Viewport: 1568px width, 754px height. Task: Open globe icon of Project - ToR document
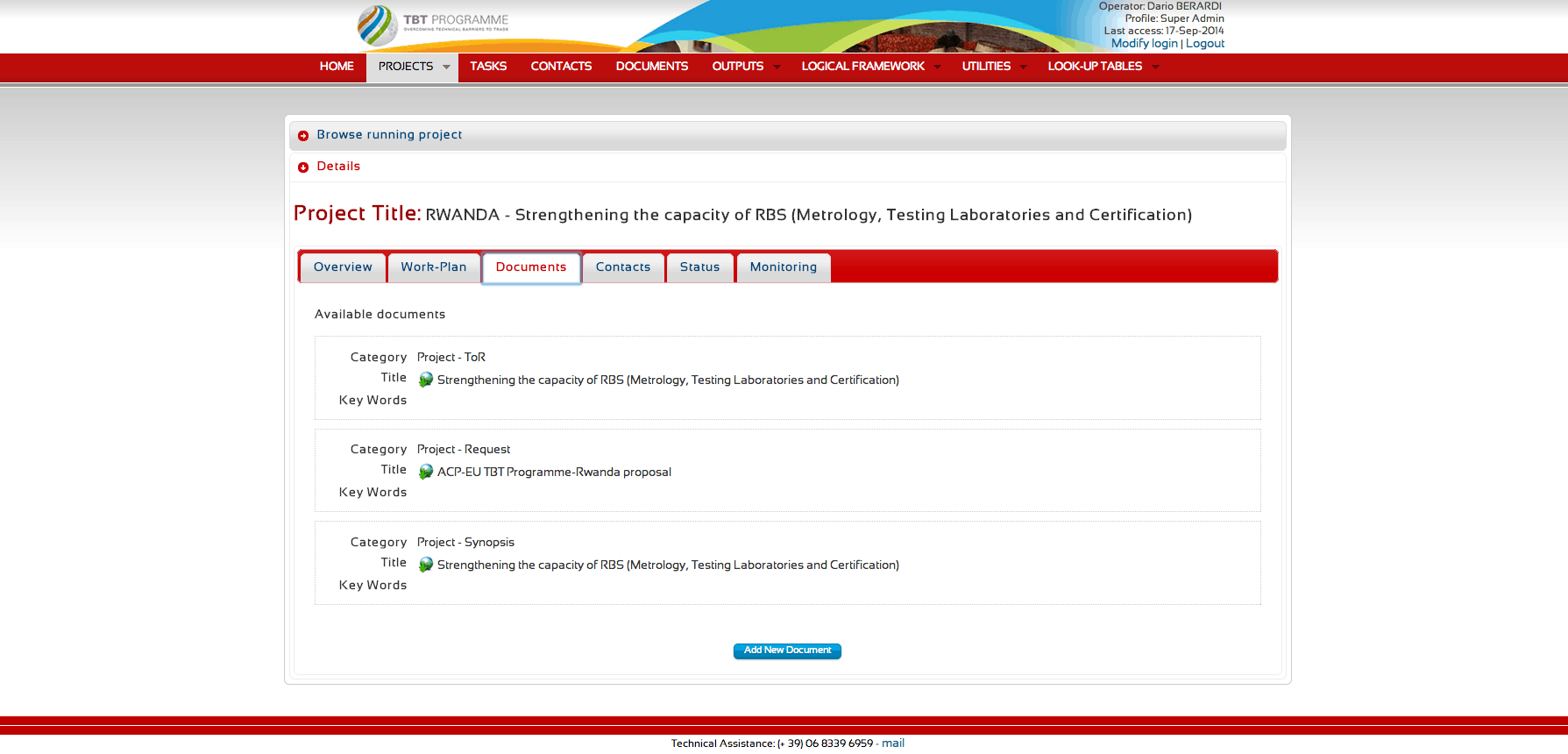coord(426,380)
